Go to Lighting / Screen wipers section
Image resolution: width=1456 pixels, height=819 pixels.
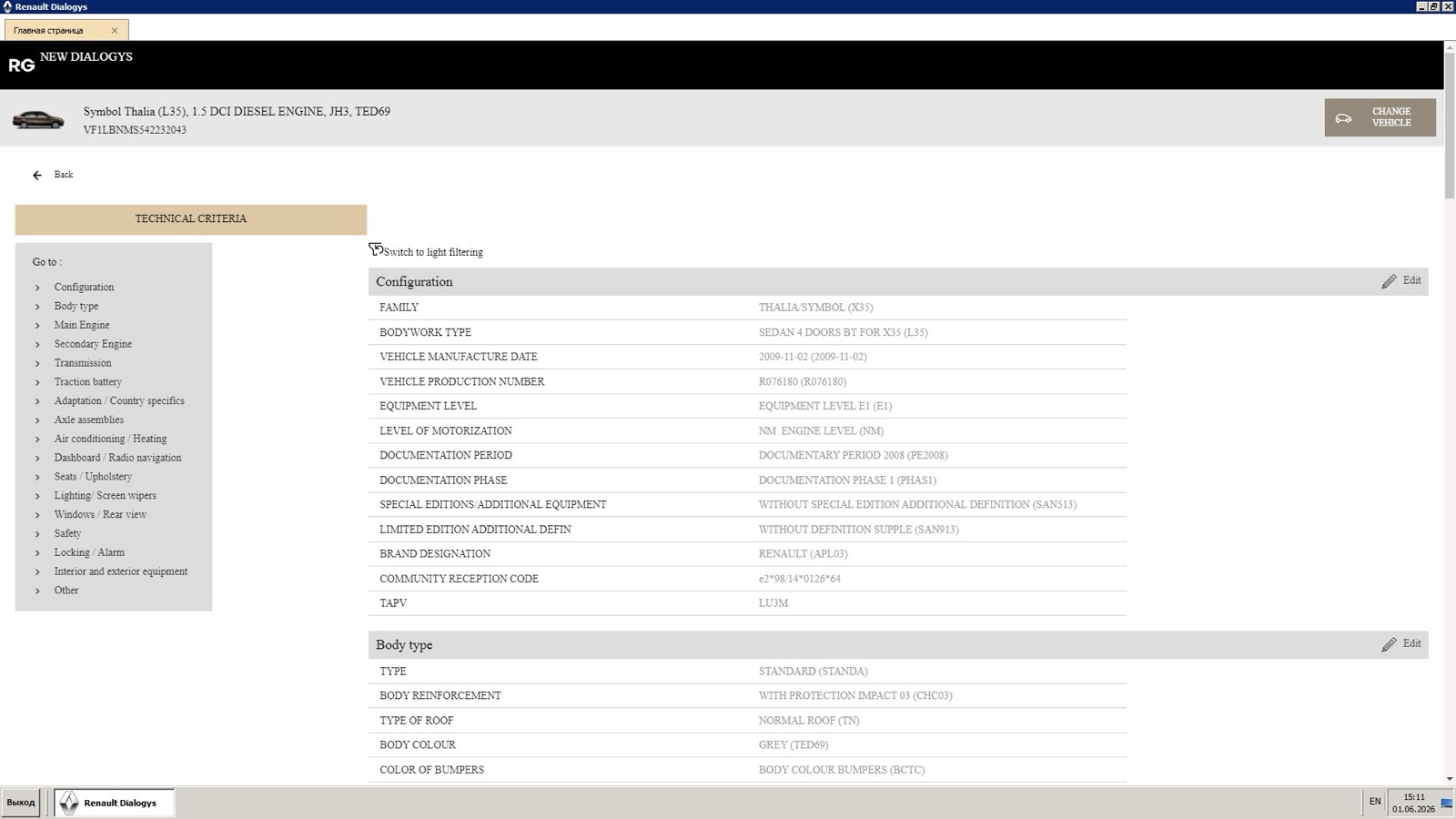pyautogui.click(x=105, y=496)
